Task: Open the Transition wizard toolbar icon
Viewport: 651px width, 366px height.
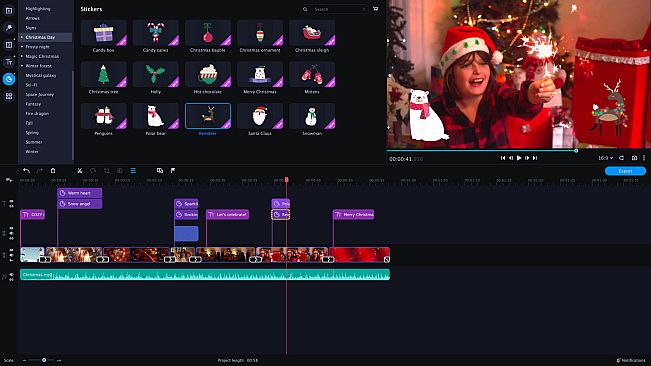Action: [160, 171]
